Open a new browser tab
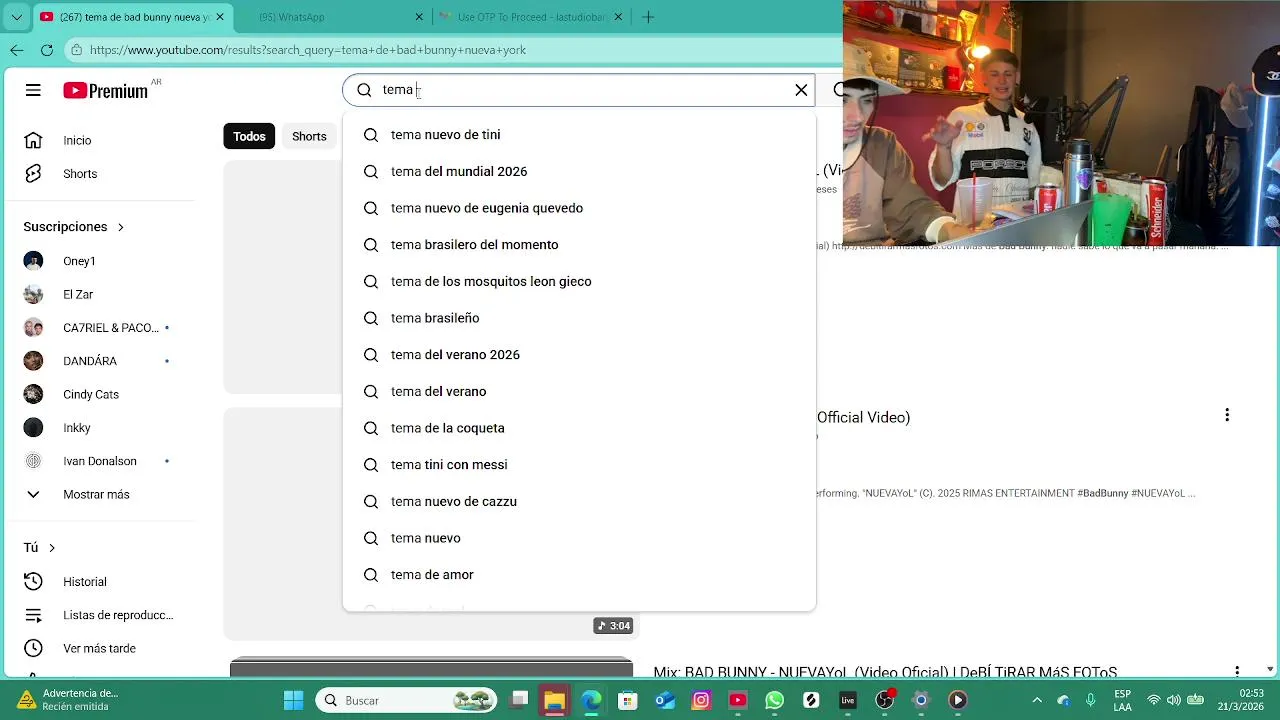 click(x=648, y=17)
